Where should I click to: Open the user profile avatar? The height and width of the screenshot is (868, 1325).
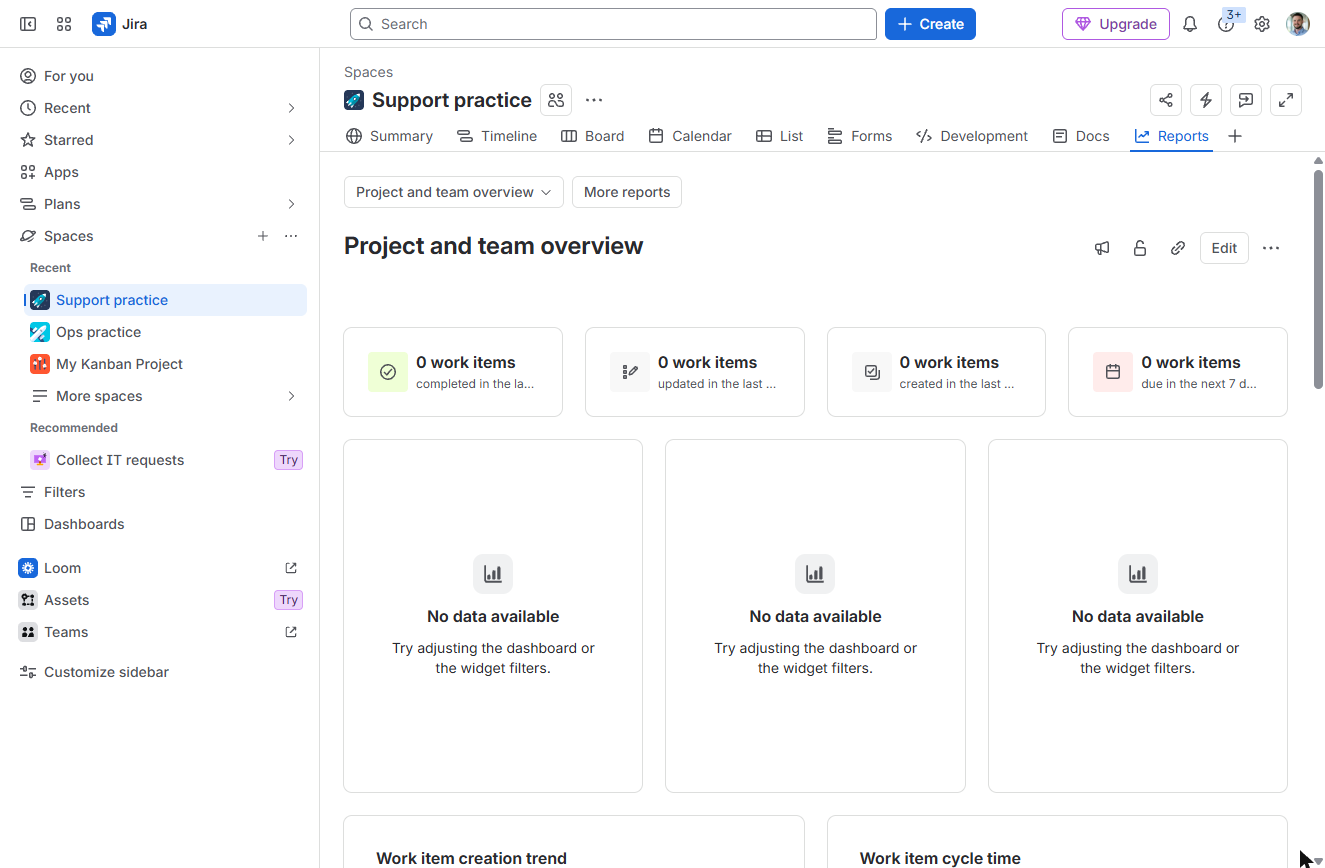point(1298,24)
